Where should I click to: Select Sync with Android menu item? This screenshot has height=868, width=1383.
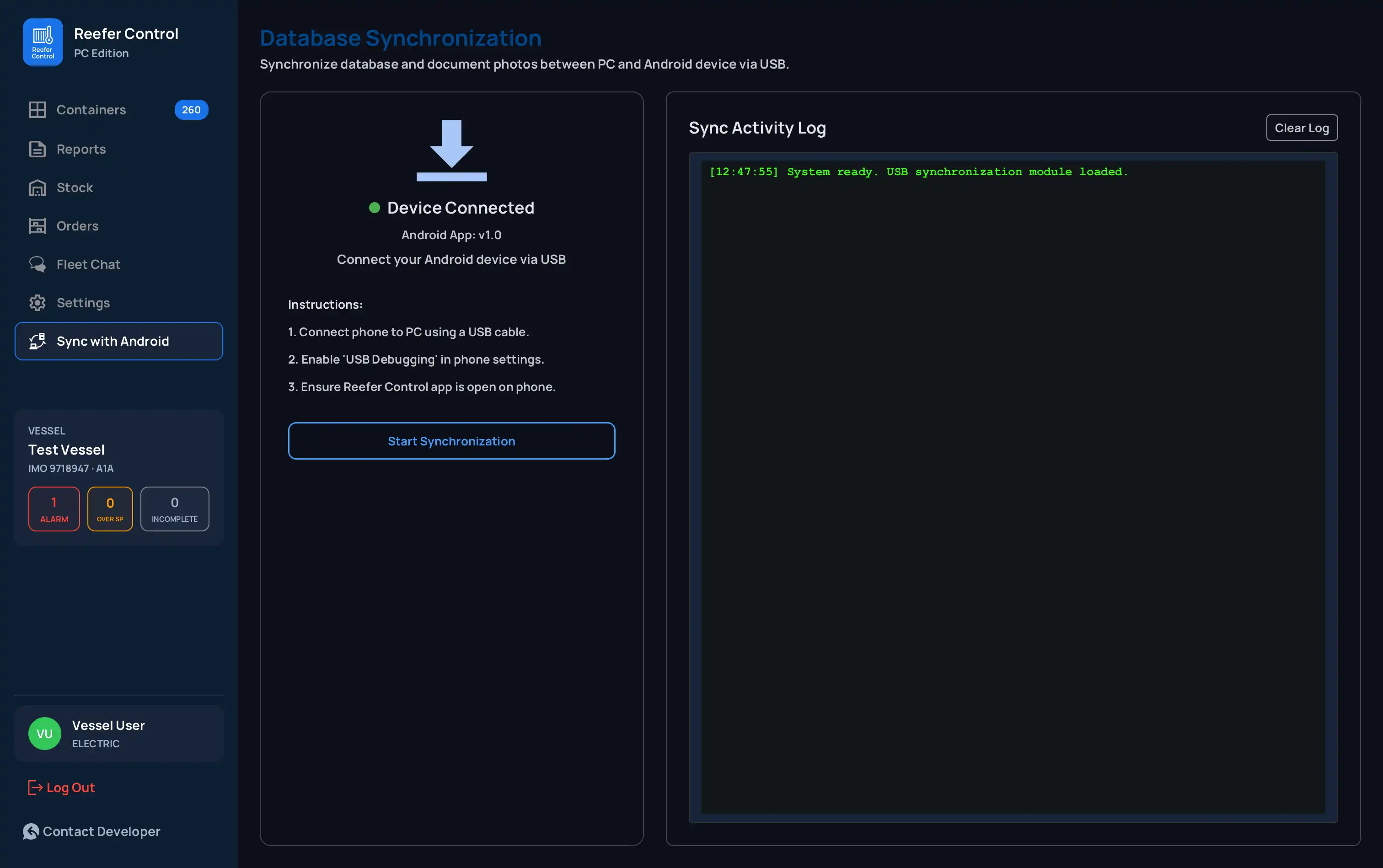[119, 341]
